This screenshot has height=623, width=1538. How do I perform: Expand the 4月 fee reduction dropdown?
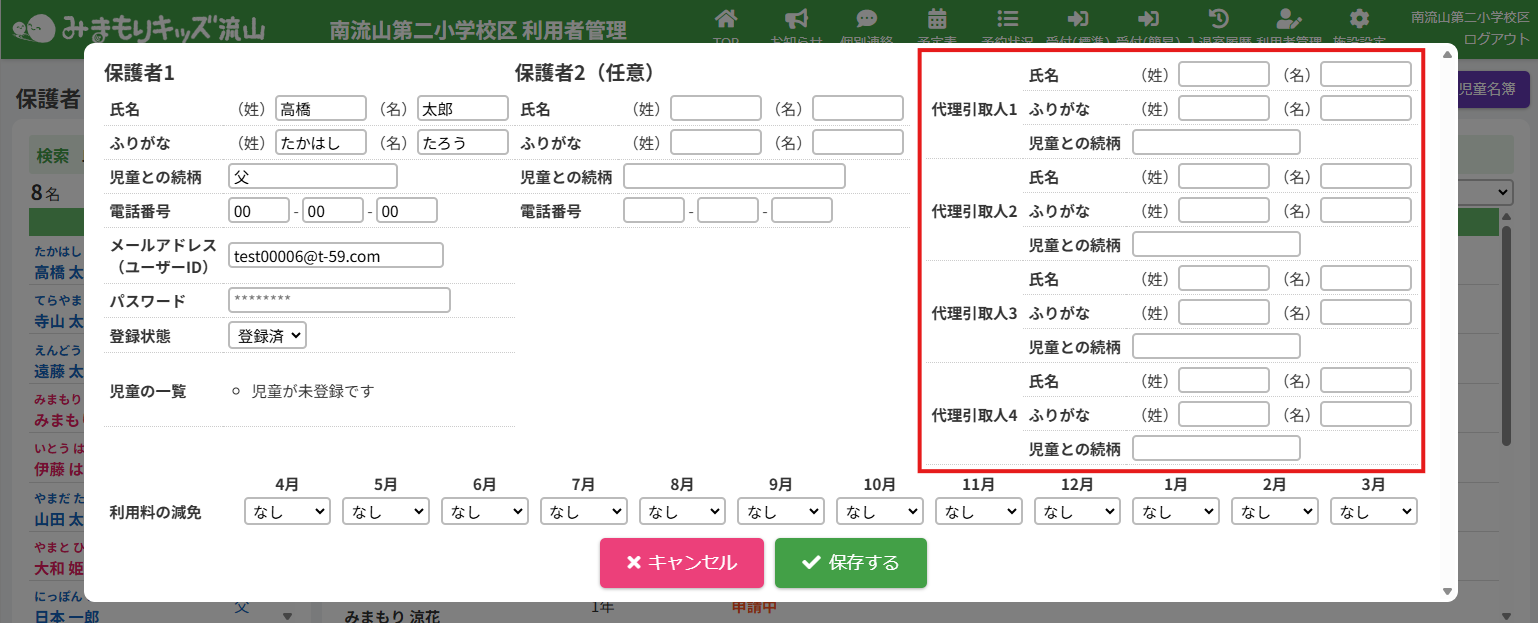(287, 512)
